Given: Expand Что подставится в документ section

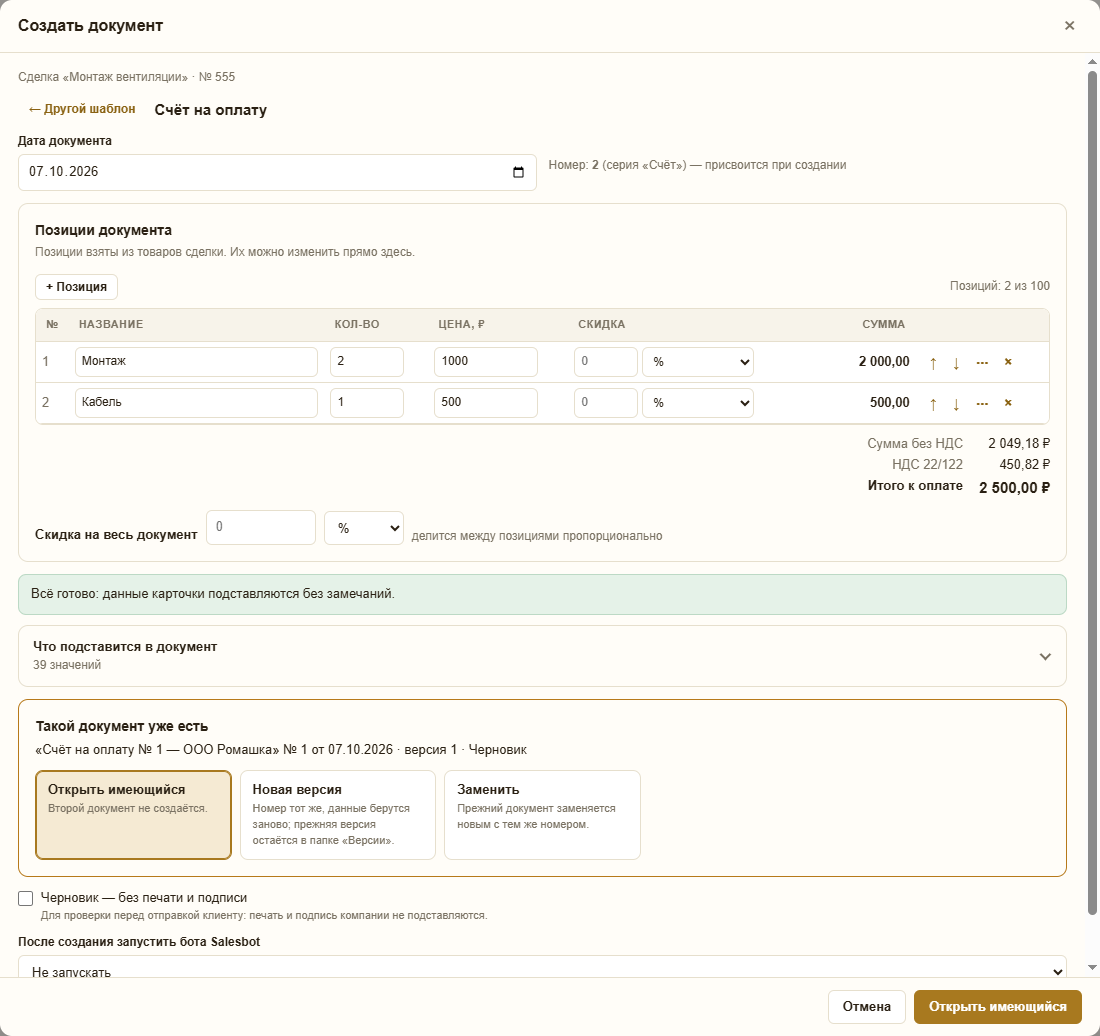Looking at the screenshot, I should 542,656.
